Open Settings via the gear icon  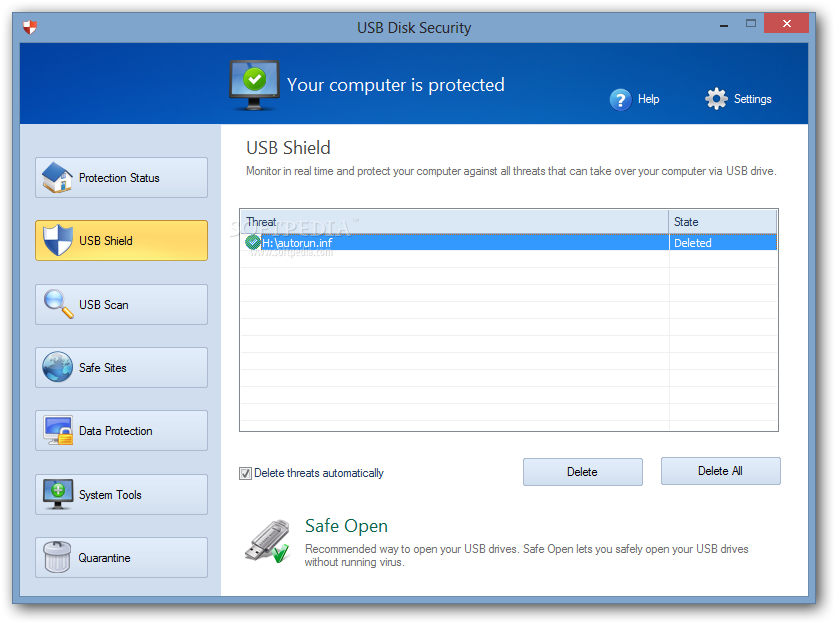[x=716, y=98]
